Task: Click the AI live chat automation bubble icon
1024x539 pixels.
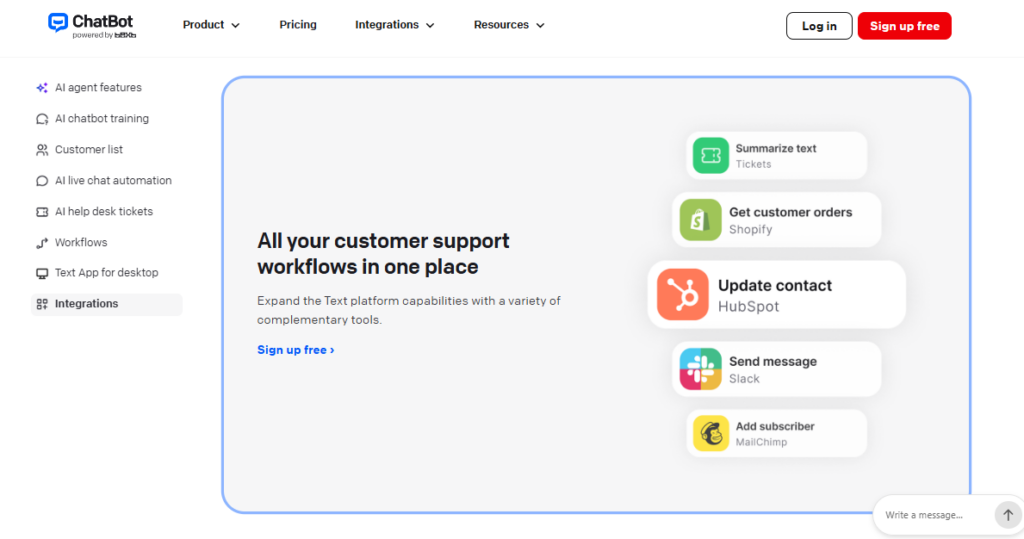Action: pos(42,181)
